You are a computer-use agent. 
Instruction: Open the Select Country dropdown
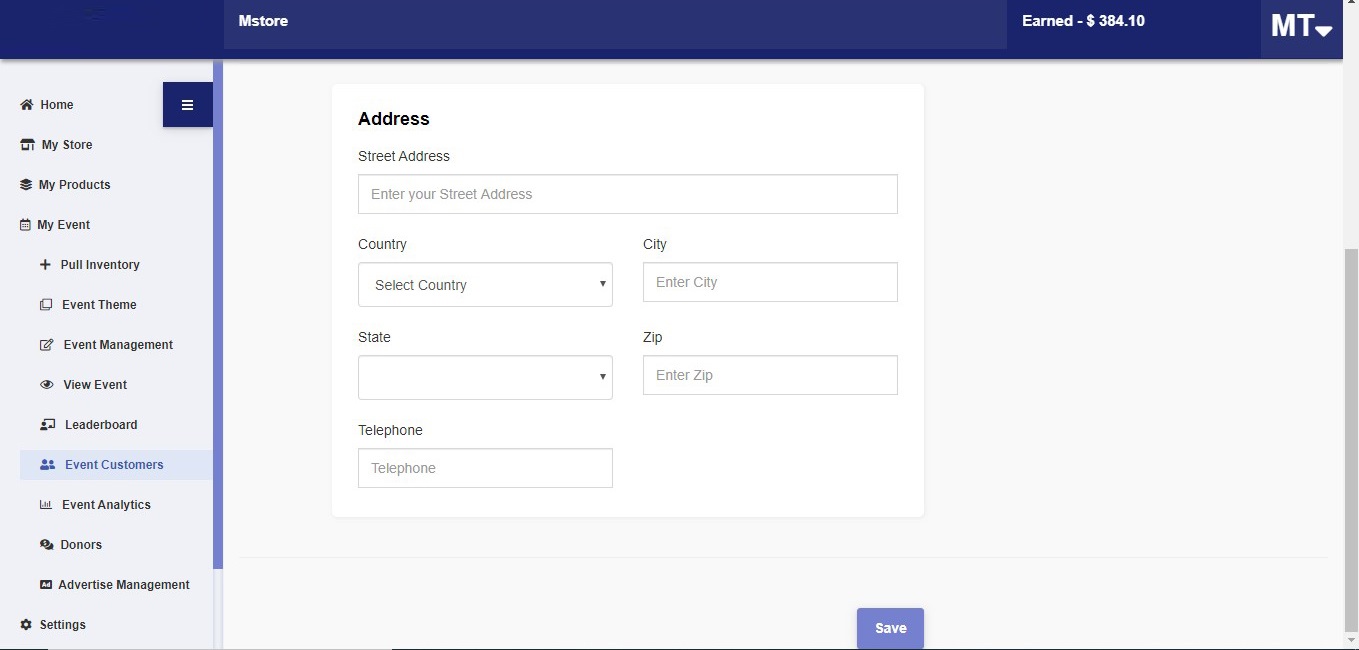pos(485,285)
